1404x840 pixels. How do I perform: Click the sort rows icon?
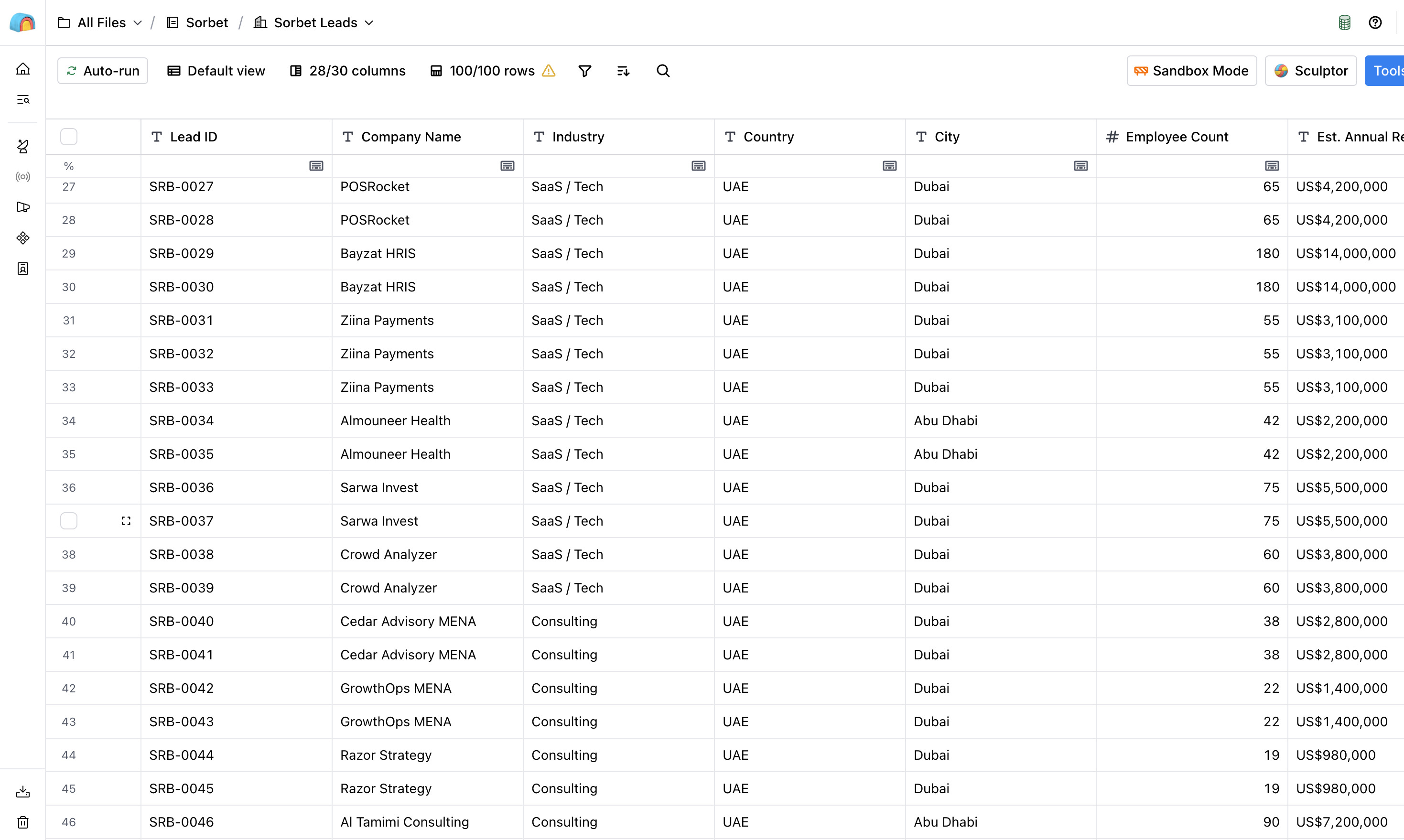[x=623, y=71]
